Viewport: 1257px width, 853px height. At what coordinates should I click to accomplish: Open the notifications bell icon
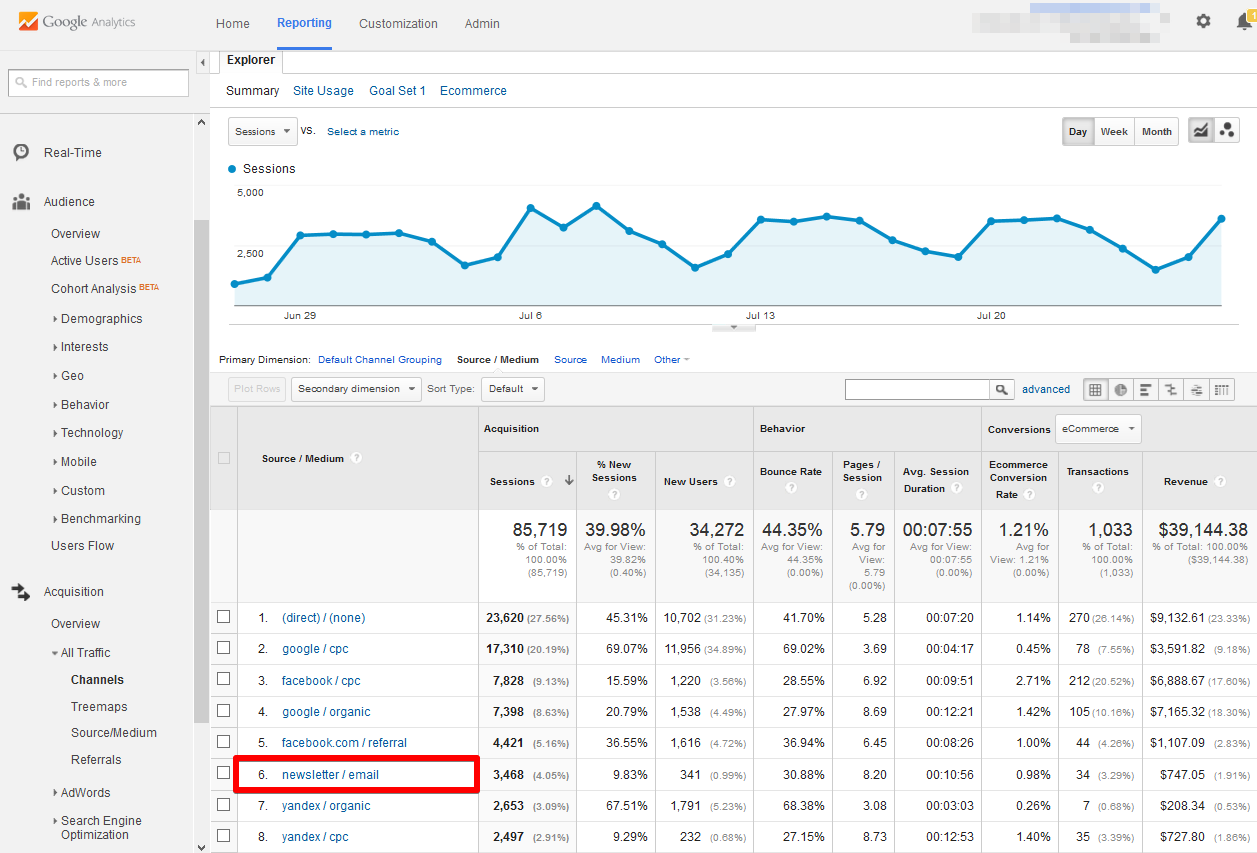click(x=1244, y=21)
